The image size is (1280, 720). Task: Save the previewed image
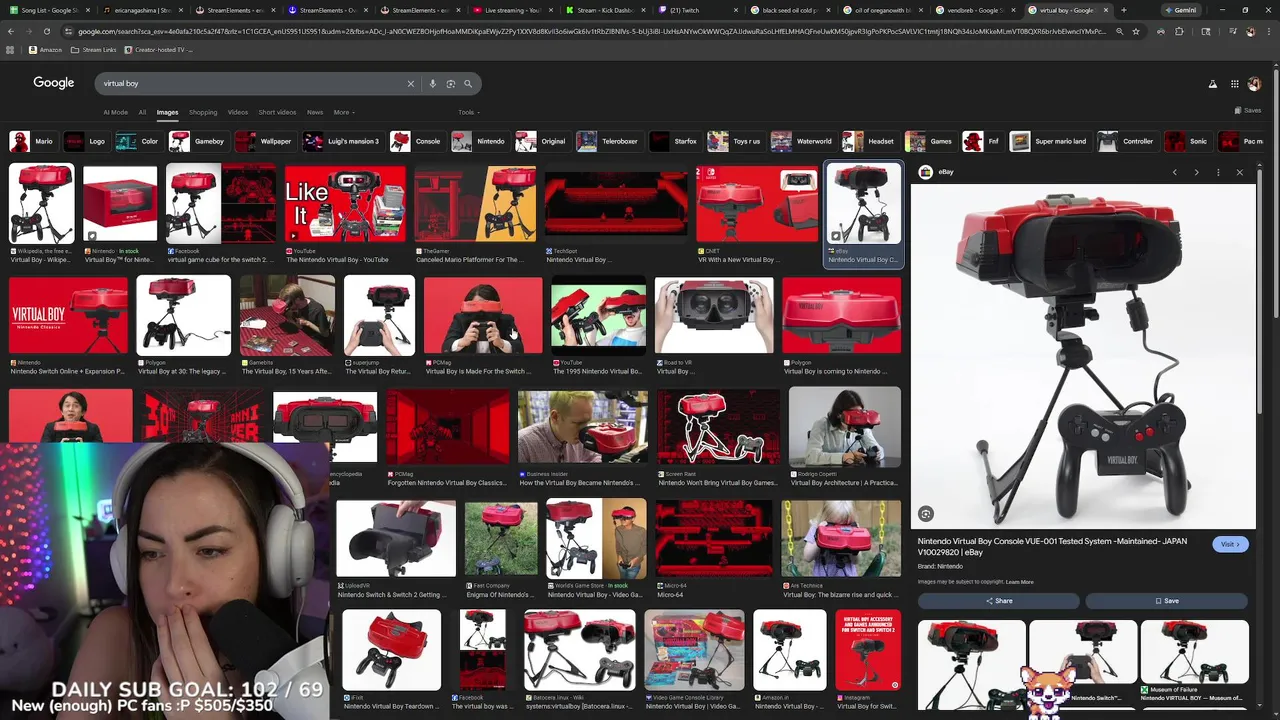[1167, 601]
